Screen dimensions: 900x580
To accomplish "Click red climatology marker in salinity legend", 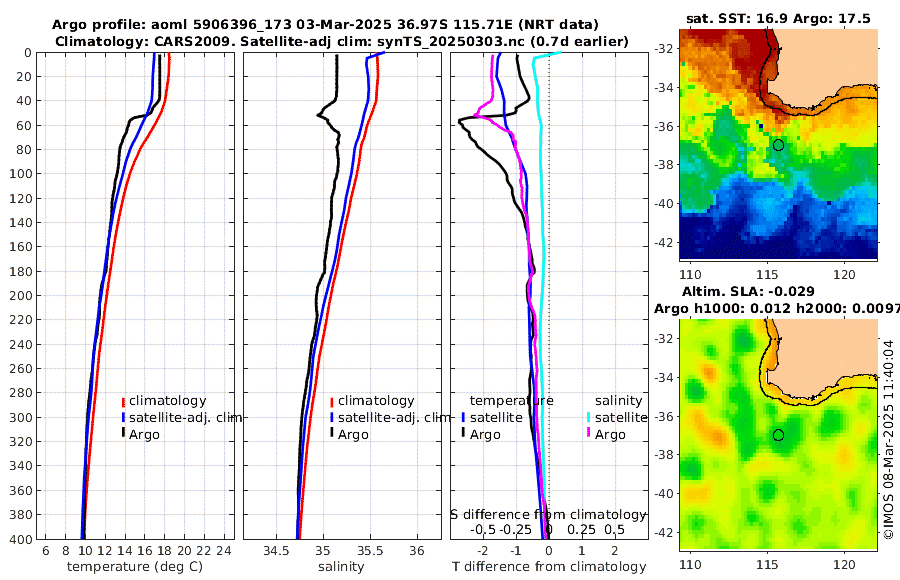I will tap(332, 402).
